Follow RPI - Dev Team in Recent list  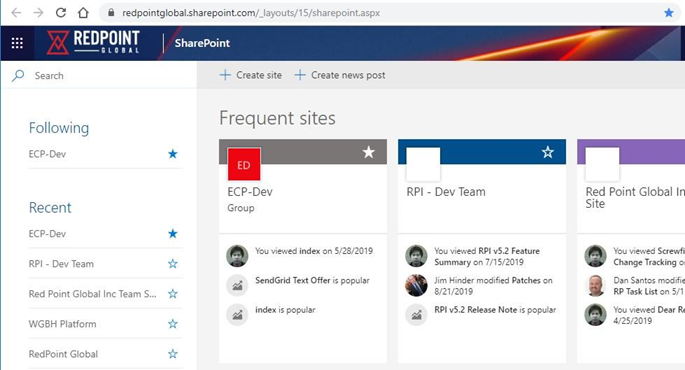[173, 264]
